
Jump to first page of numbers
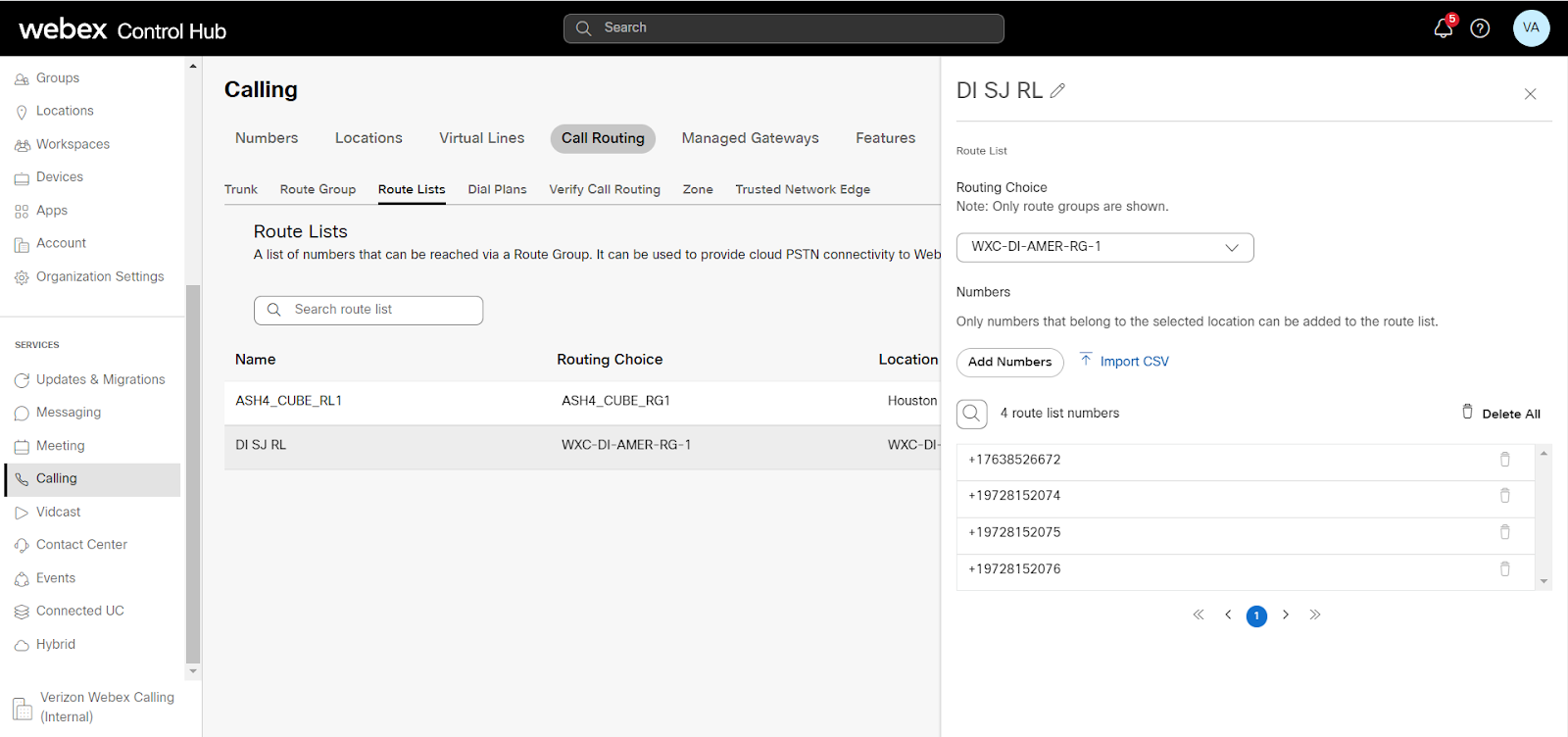(1198, 615)
